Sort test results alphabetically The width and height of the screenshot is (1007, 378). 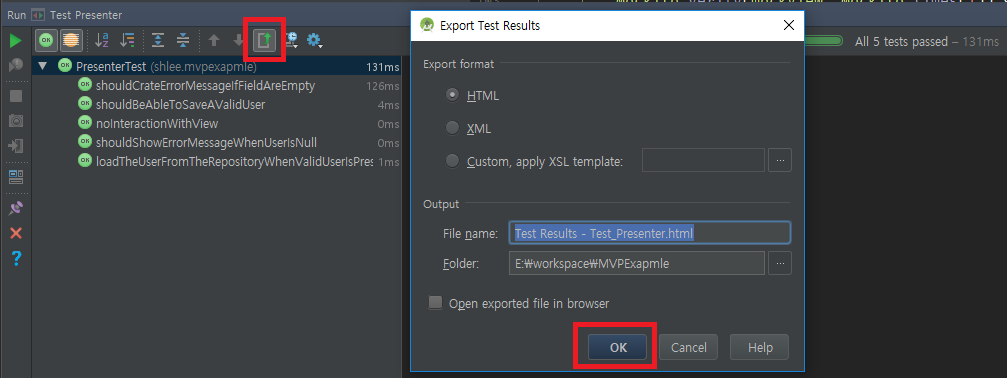pos(101,40)
